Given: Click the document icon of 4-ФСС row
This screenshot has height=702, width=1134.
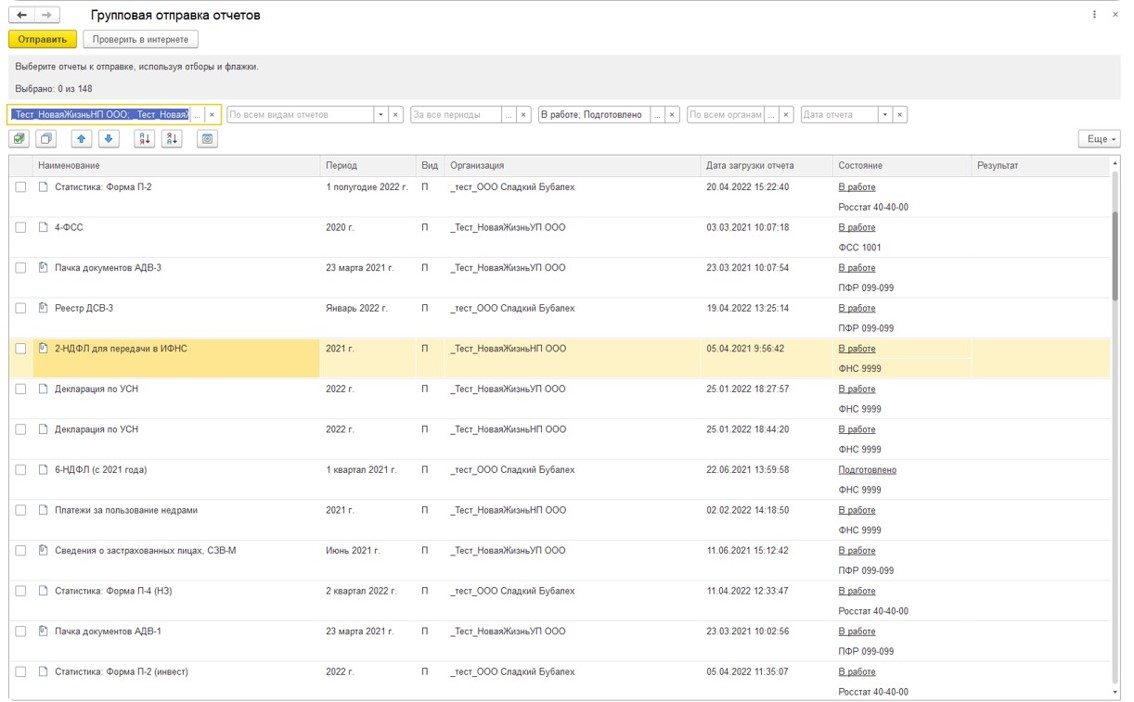Looking at the screenshot, I should [43, 227].
